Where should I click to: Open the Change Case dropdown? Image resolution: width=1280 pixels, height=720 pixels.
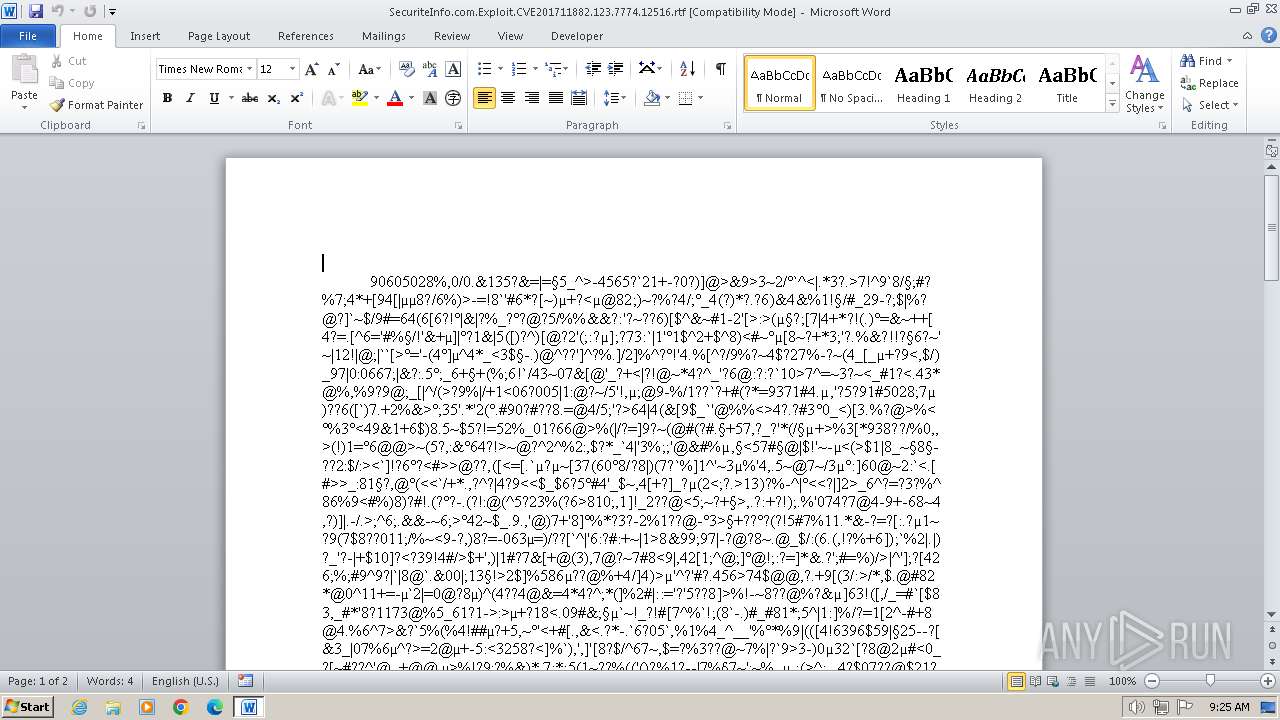pyautogui.click(x=369, y=69)
